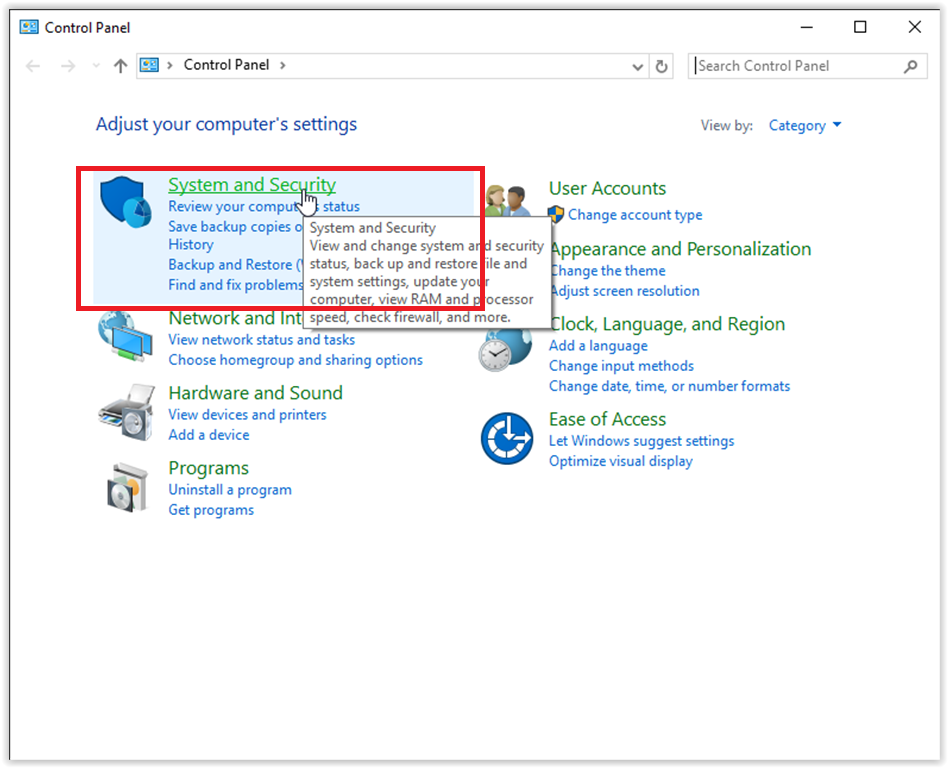The image size is (948, 768).
Task: Click the Forward arrow navigation button
Action: [68, 66]
